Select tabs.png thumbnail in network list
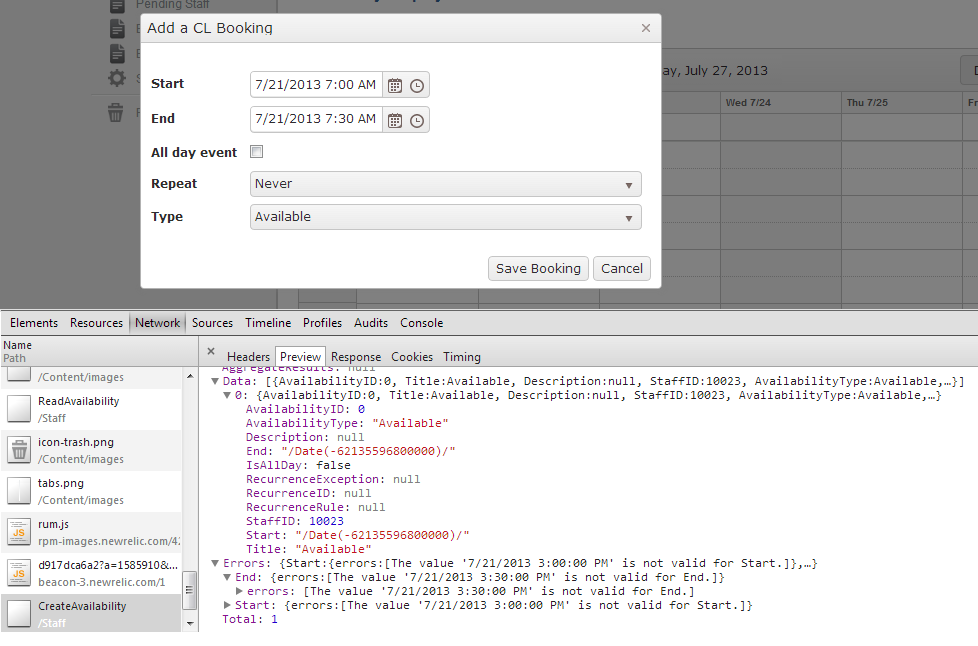This screenshot has width=978, height=646. [x=19, y=491]
